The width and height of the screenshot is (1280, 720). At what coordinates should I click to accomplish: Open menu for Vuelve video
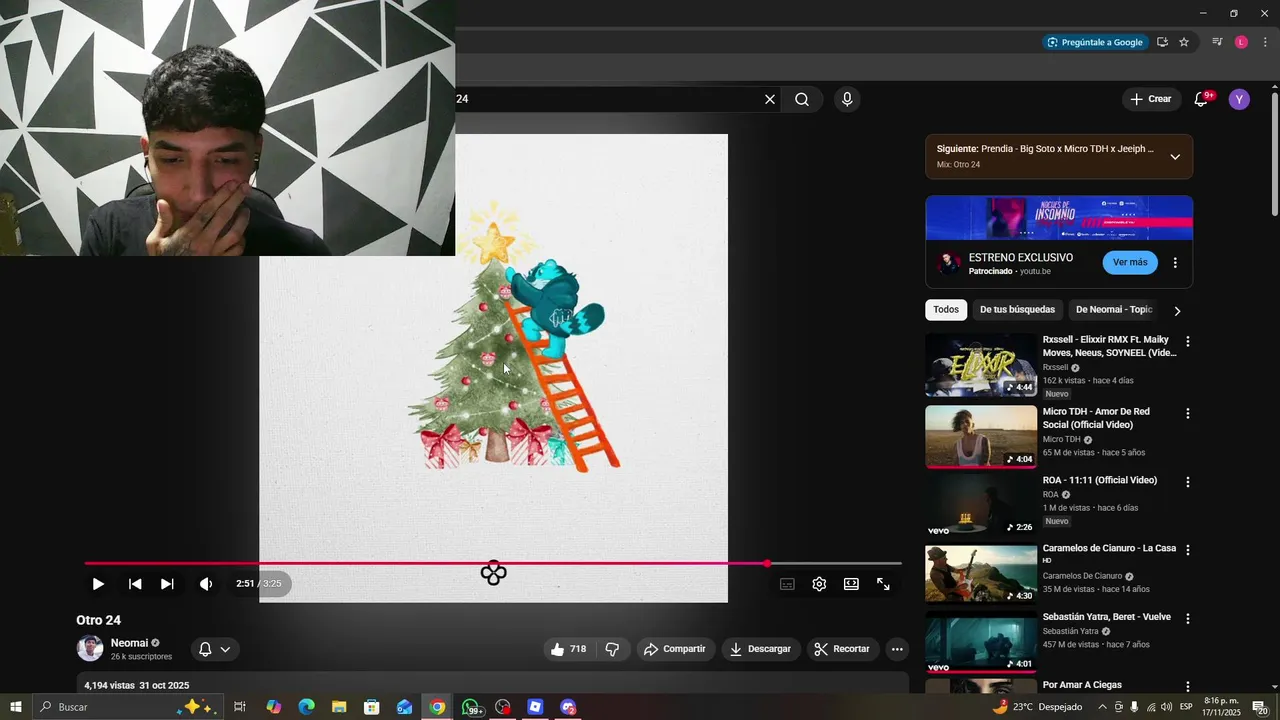tap(1188, 619)
